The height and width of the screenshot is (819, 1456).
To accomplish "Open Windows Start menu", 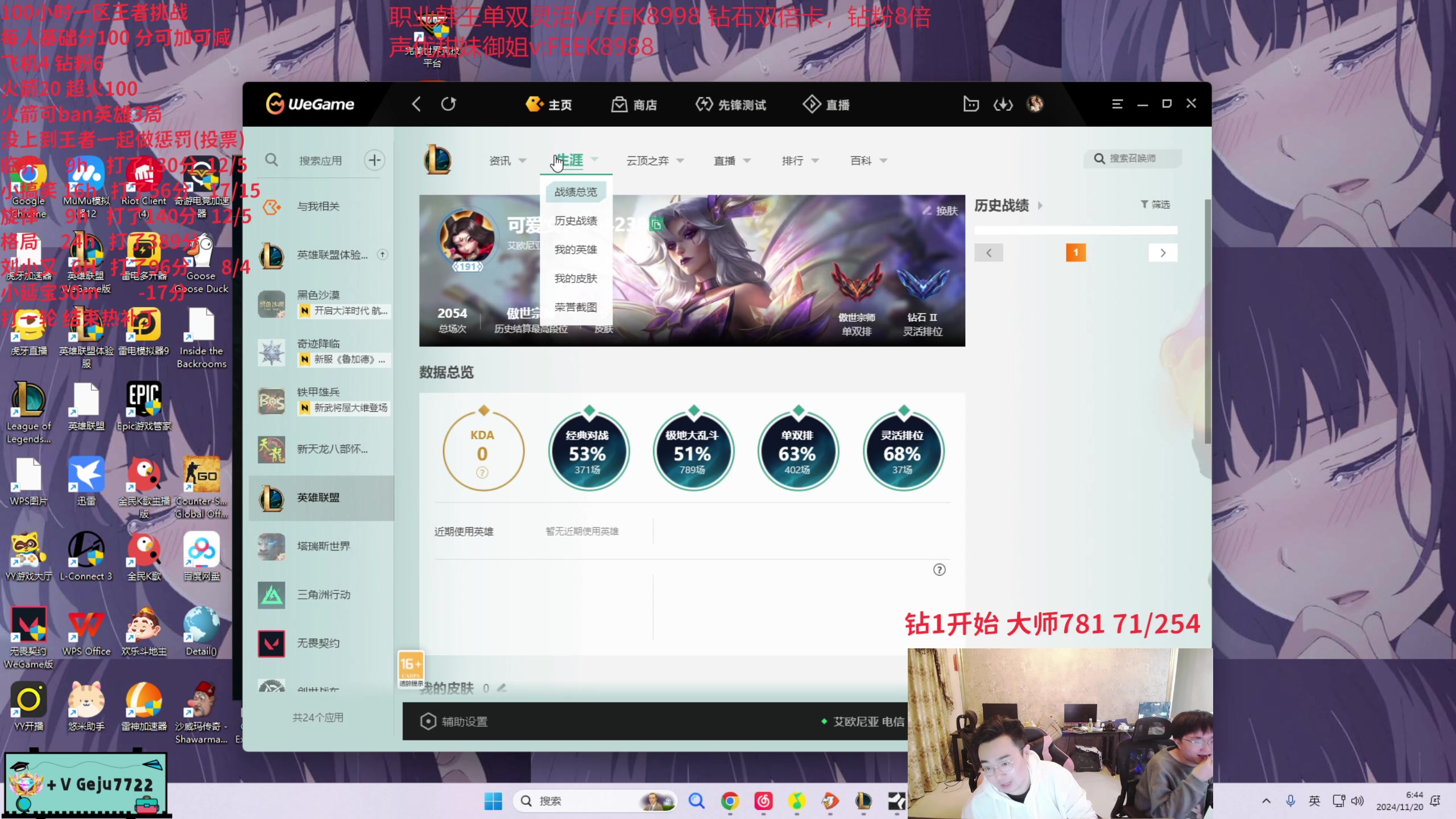I will [493, 801].
